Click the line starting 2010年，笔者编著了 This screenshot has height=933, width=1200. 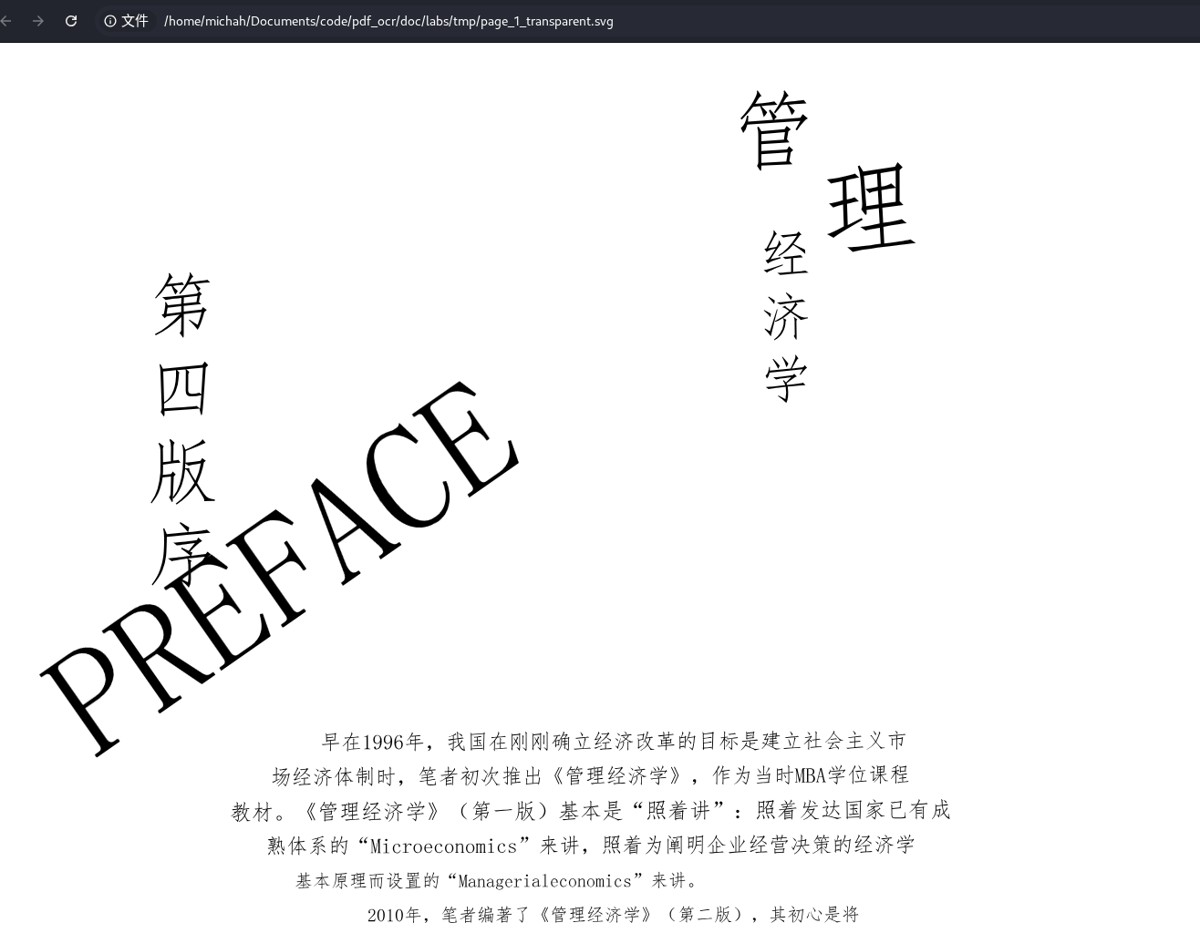(613, 915)
